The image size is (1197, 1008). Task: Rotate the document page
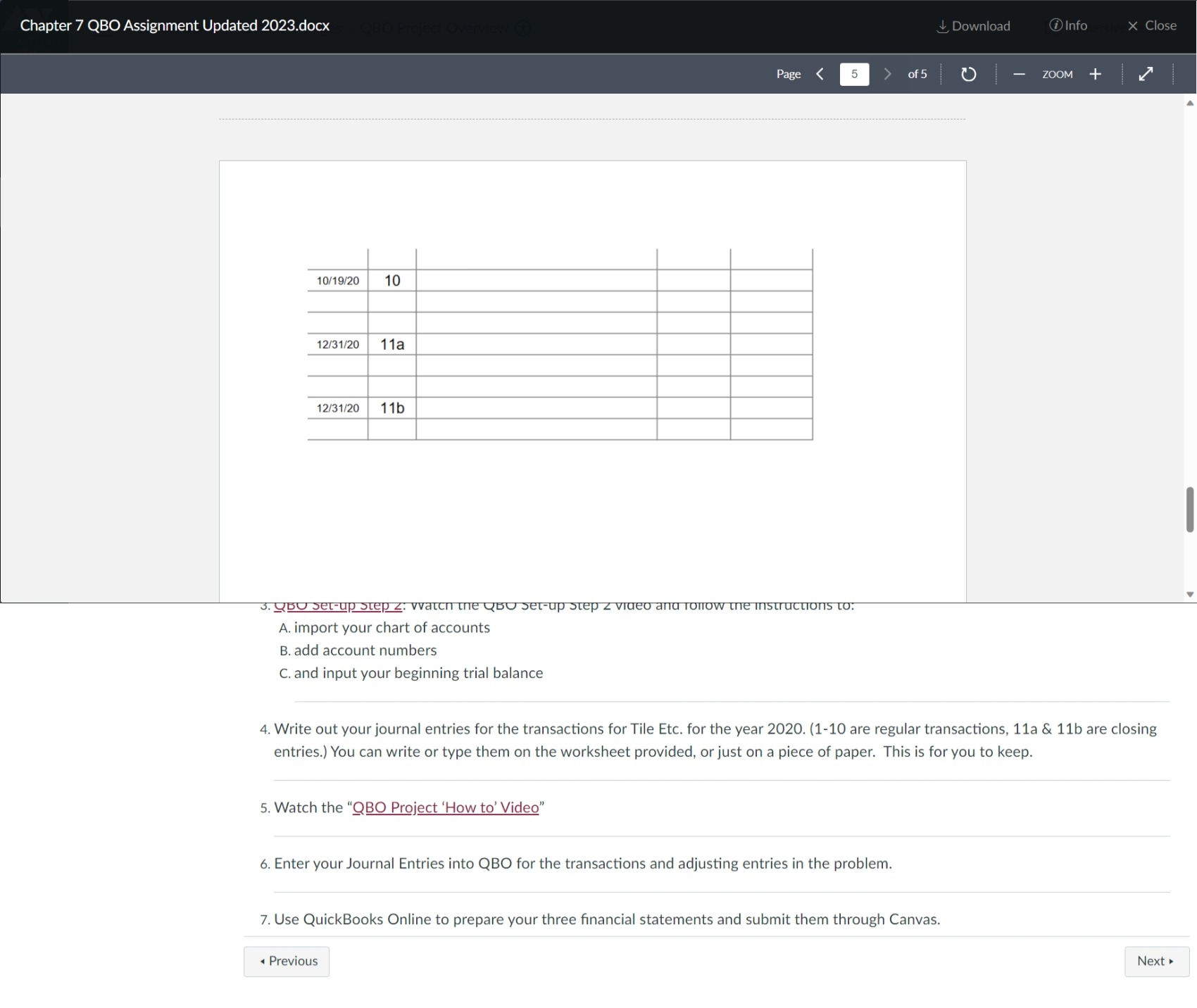coord(968,73)
